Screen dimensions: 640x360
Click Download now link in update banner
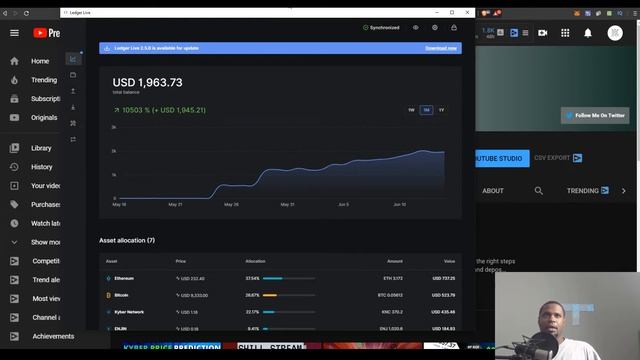click(x=441, y=48)
